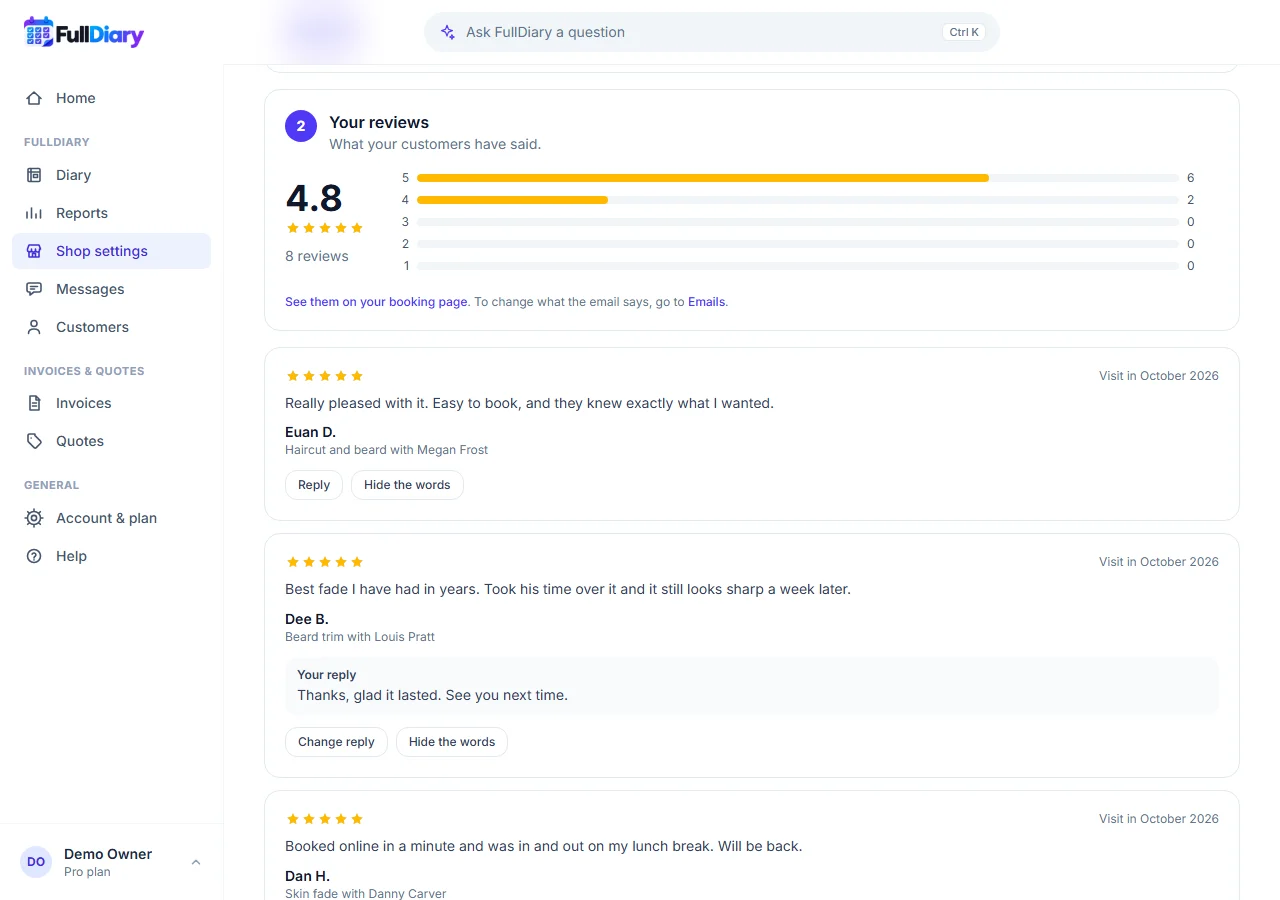Click the five stars on Euan D.'s review

(325, 376)
